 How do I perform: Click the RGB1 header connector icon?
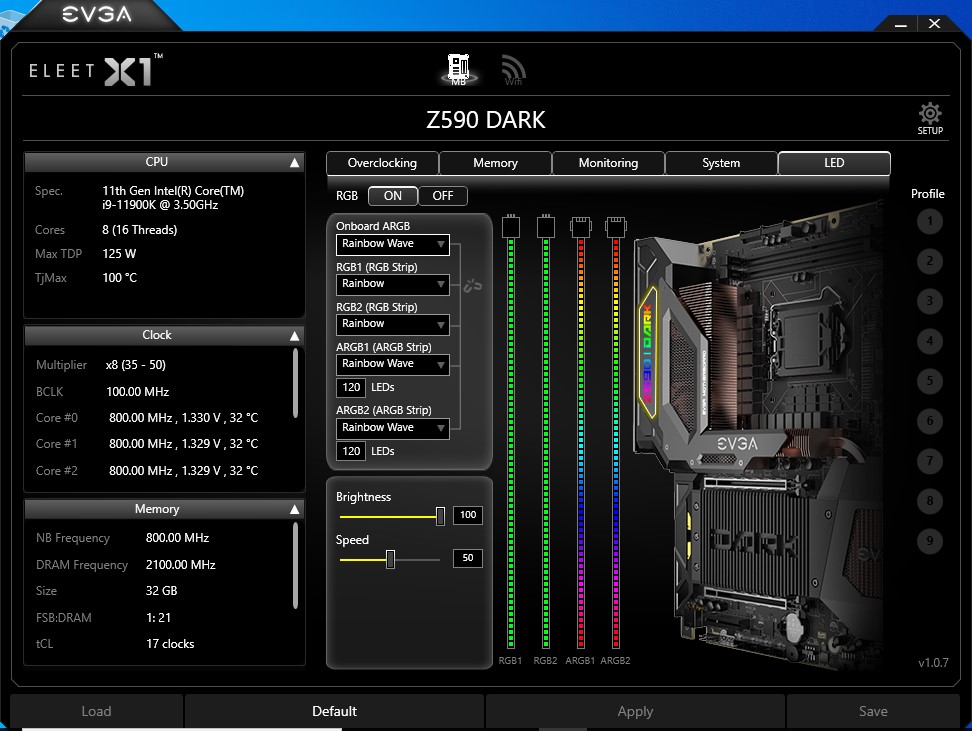[511, 226]
